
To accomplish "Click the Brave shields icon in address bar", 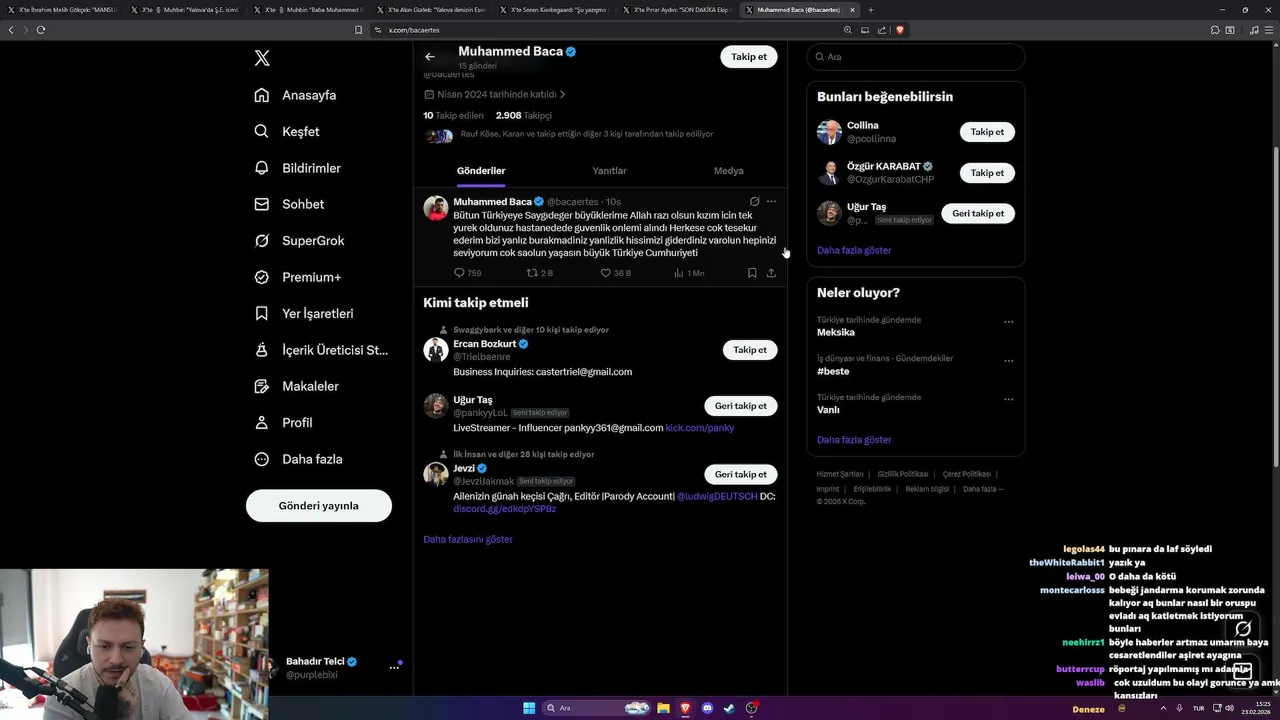I will tap(900, 30).
